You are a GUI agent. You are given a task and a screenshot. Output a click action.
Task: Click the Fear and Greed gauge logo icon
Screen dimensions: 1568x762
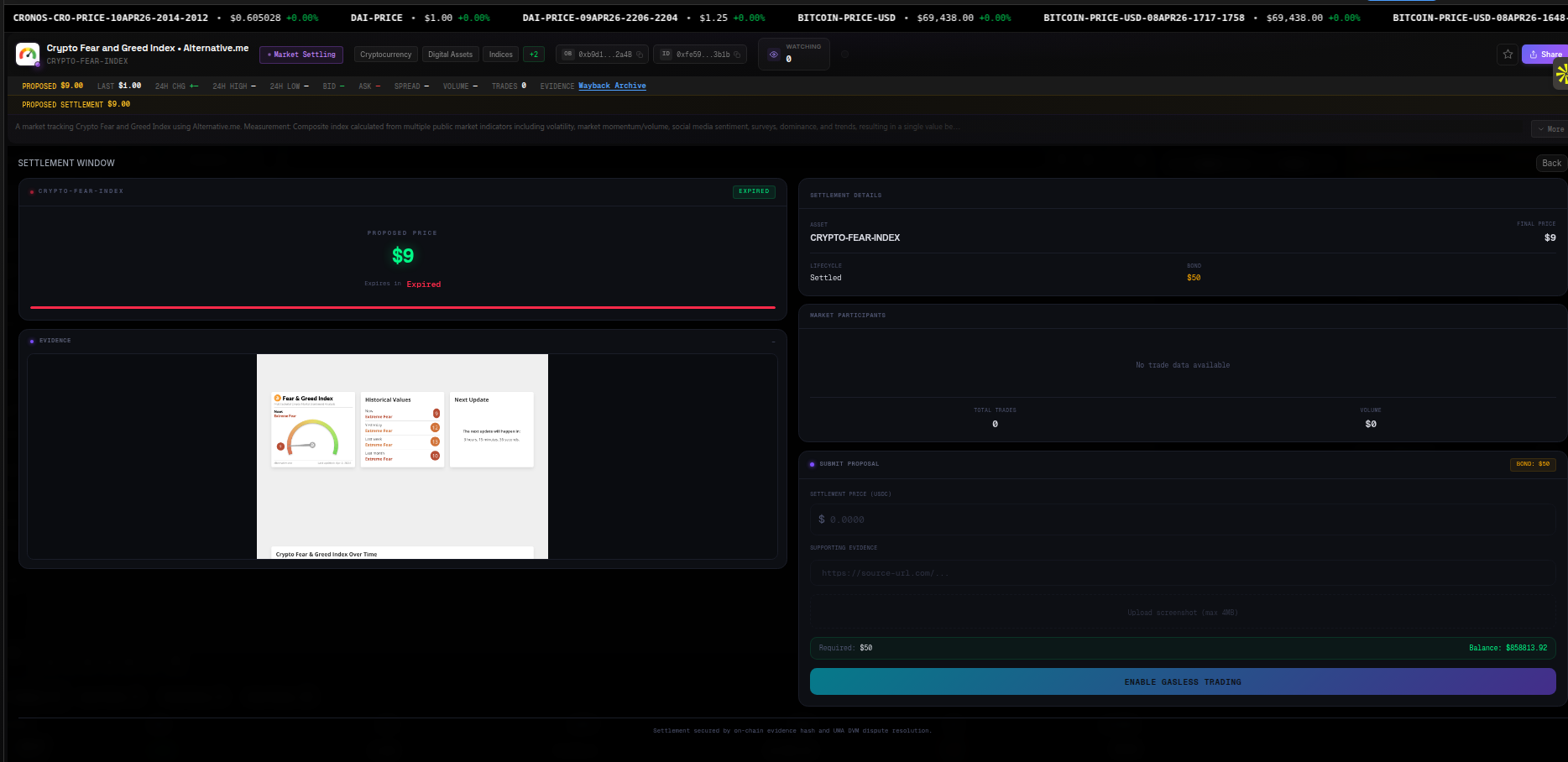[x=28, y=55]
